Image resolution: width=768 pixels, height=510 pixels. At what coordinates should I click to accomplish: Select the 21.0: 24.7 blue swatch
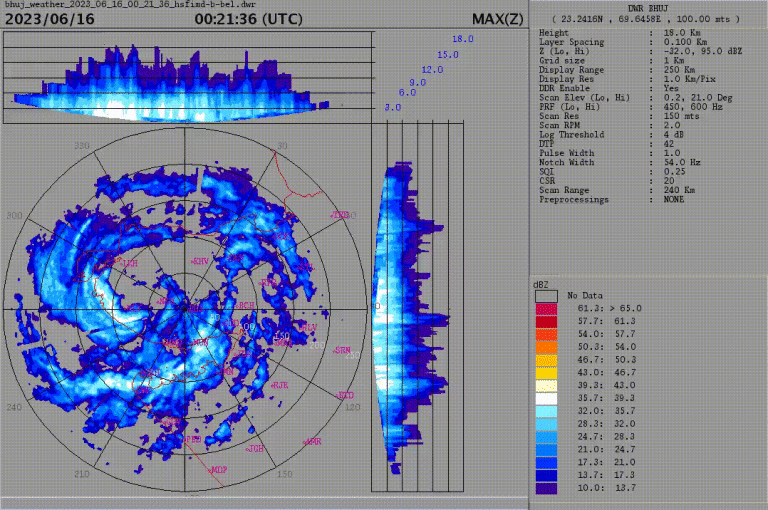546,449
